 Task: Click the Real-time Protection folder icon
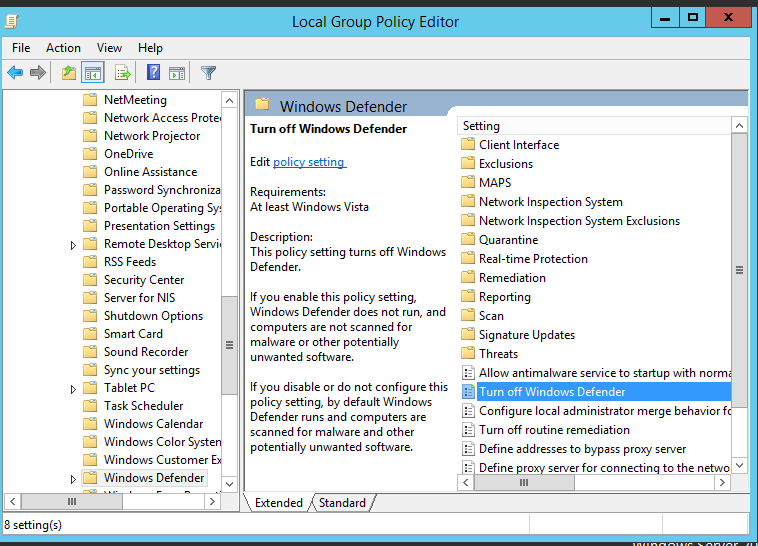click(468, 258)
